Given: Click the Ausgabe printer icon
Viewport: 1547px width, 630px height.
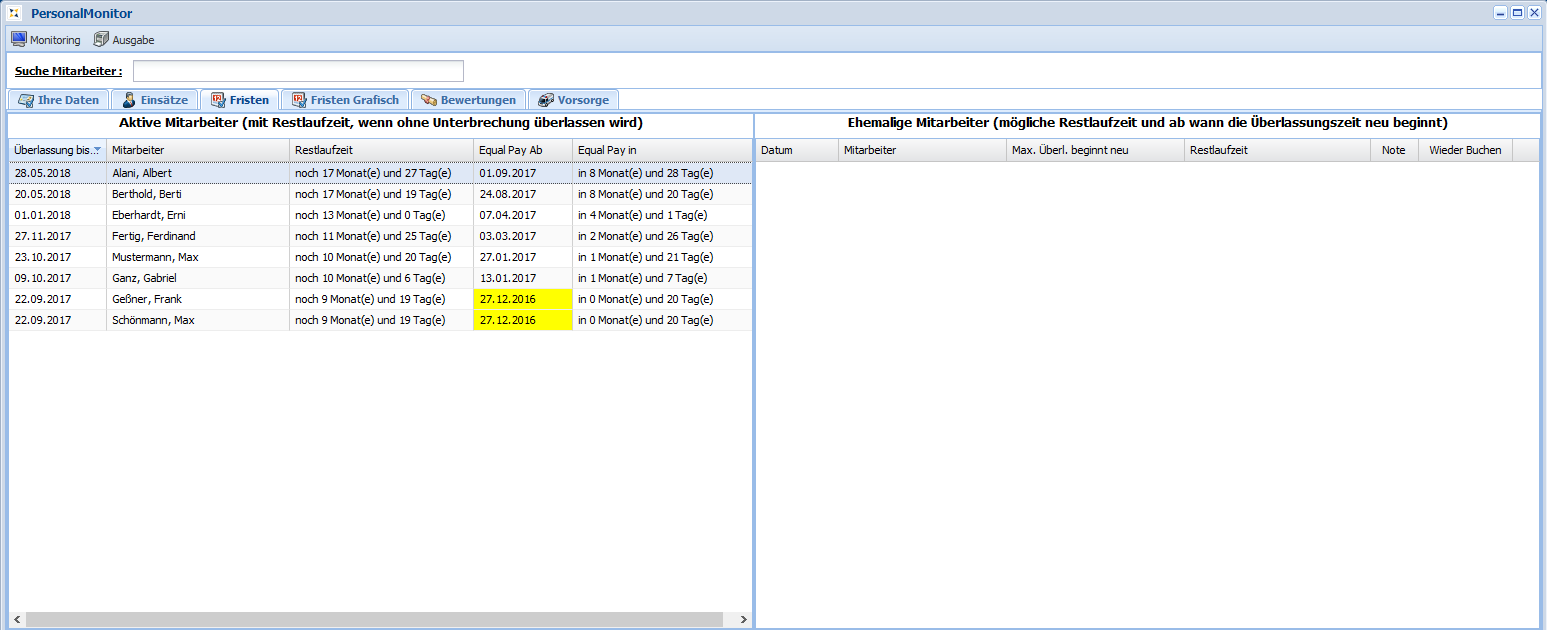Looking at the screenshot, I should coord(101,40).
